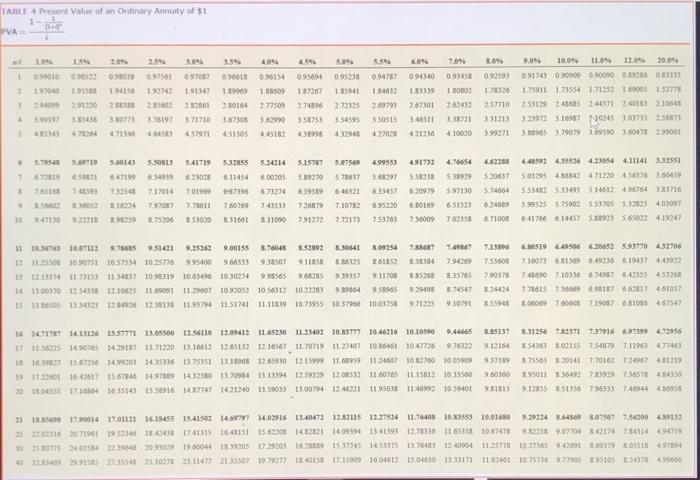Select the 5.5% column header
Image resolution: width=700 pixels, height=480 pixels.
click(382, 62)
